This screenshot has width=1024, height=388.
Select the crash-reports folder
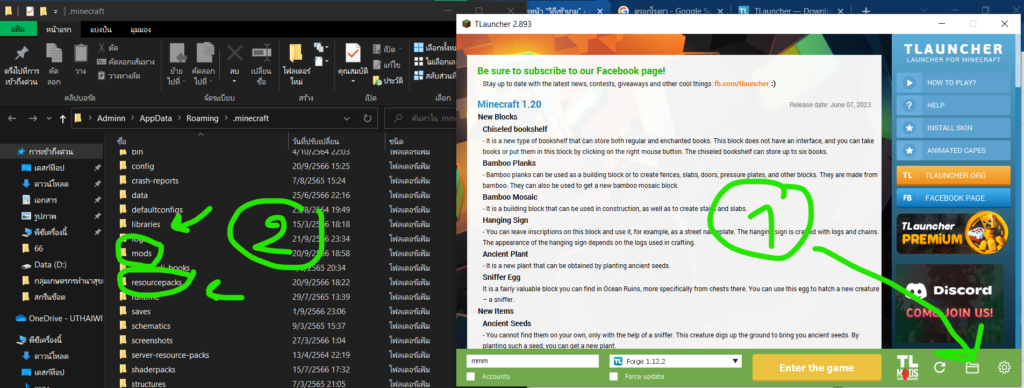[x=154, y=180]
